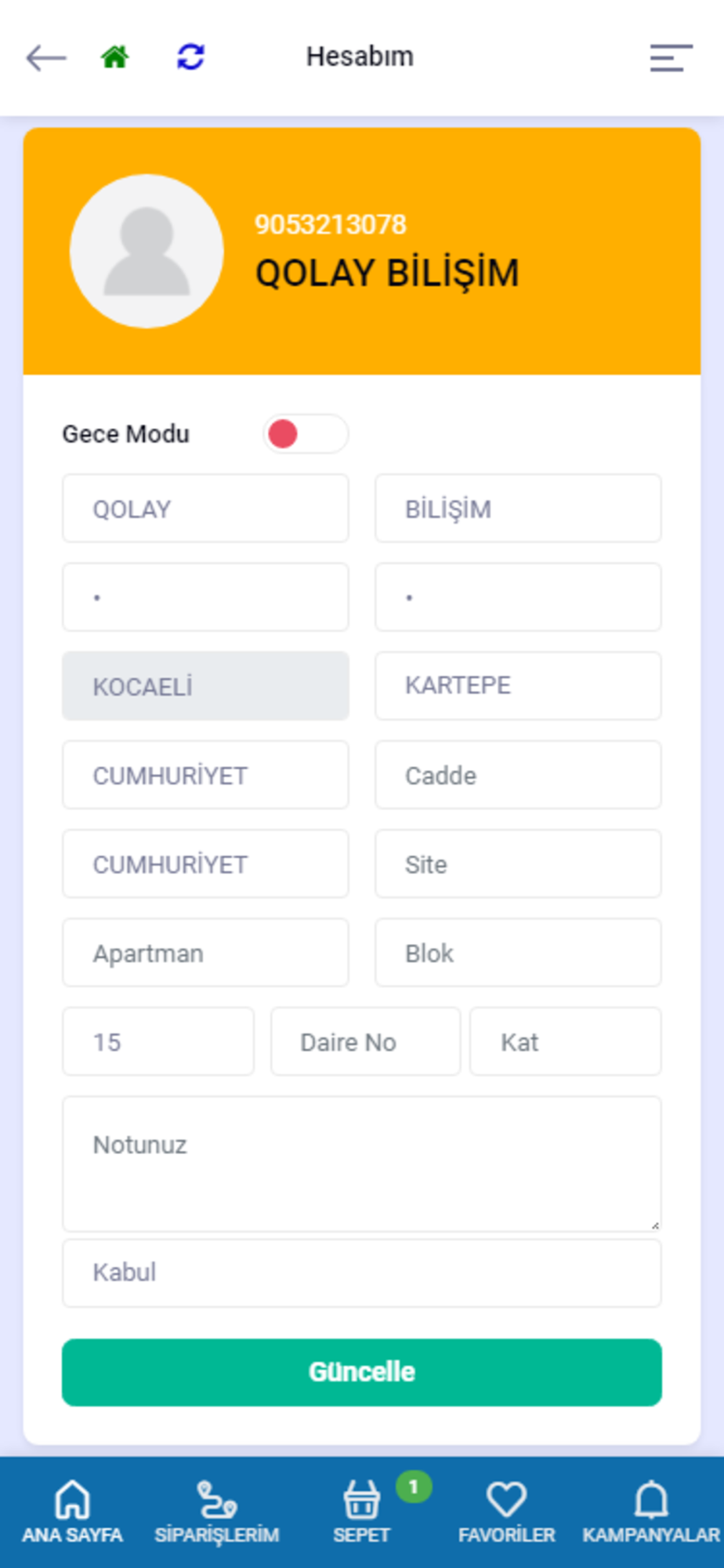This screenshot has width=724, height=1568.
Task: Go back using the left arrow icon
Action: tap(45, 58)
